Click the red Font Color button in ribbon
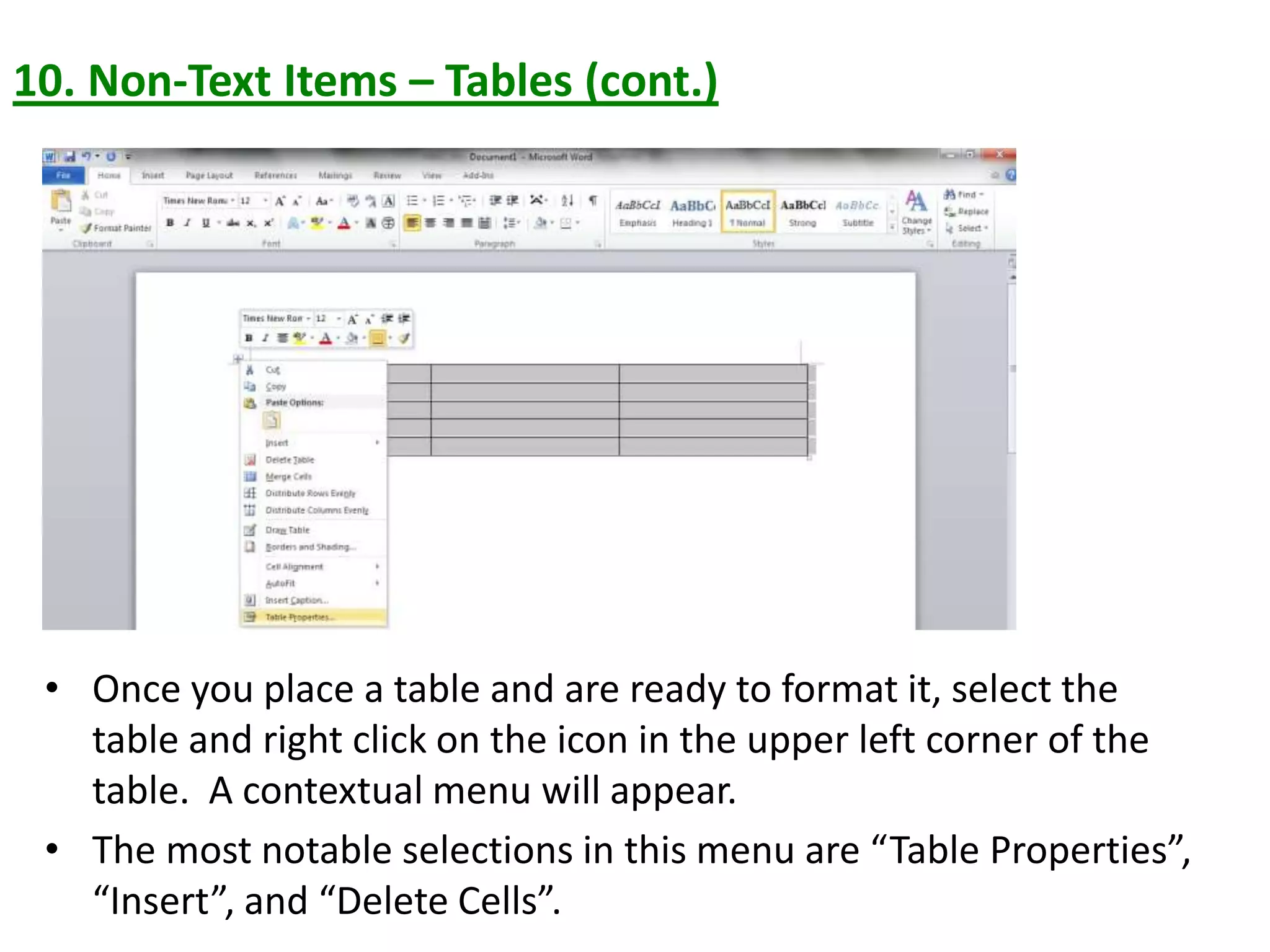This screenshot has width=1270, height=952. (344, 223)
